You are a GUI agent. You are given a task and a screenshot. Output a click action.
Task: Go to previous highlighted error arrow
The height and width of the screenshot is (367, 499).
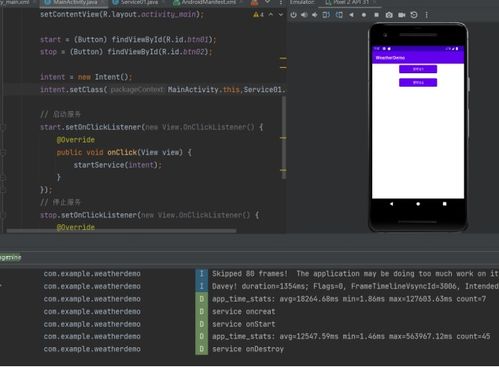point(271,15)
